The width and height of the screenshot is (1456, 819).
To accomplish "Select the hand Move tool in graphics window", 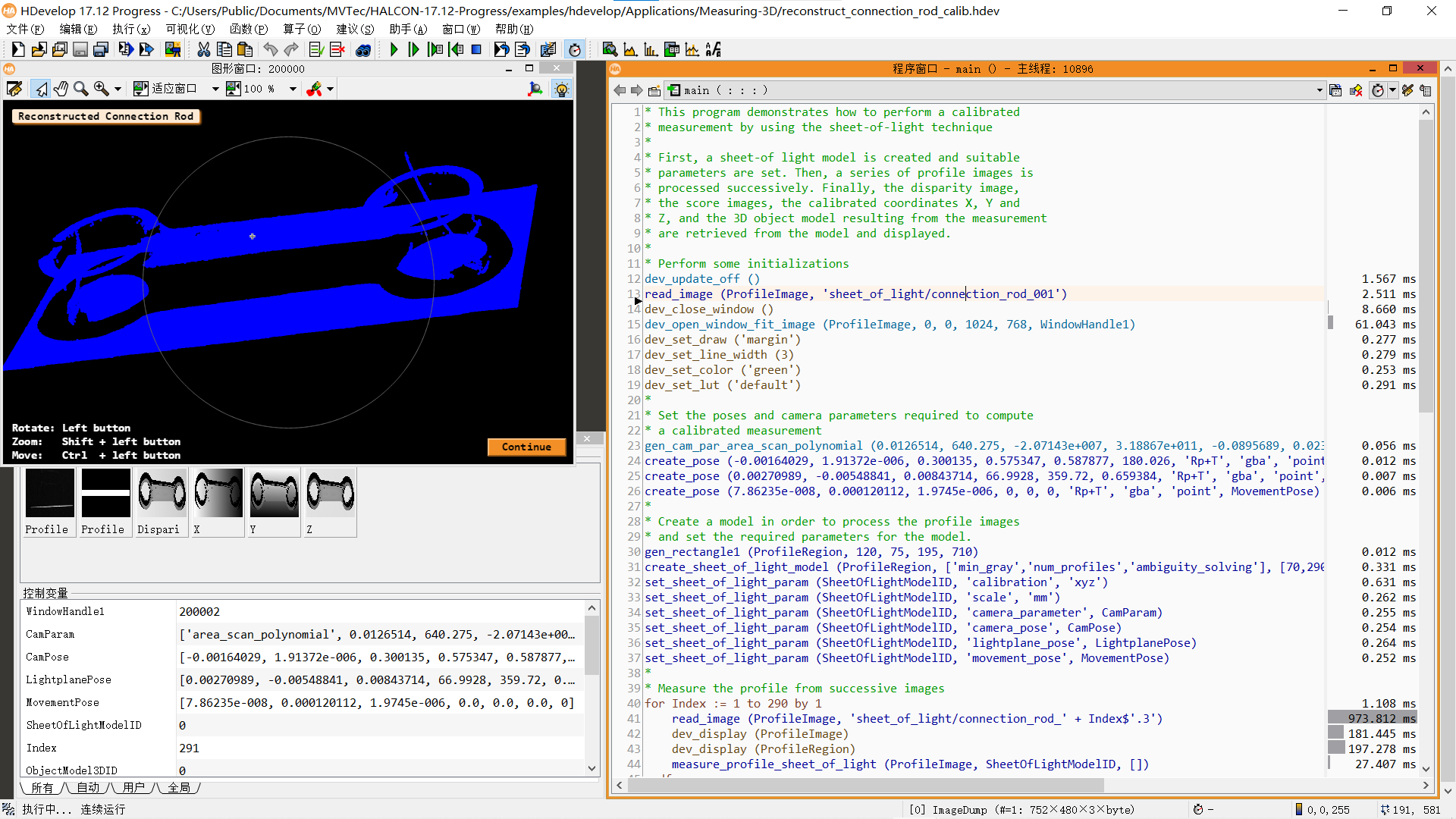I will point(61,89).
